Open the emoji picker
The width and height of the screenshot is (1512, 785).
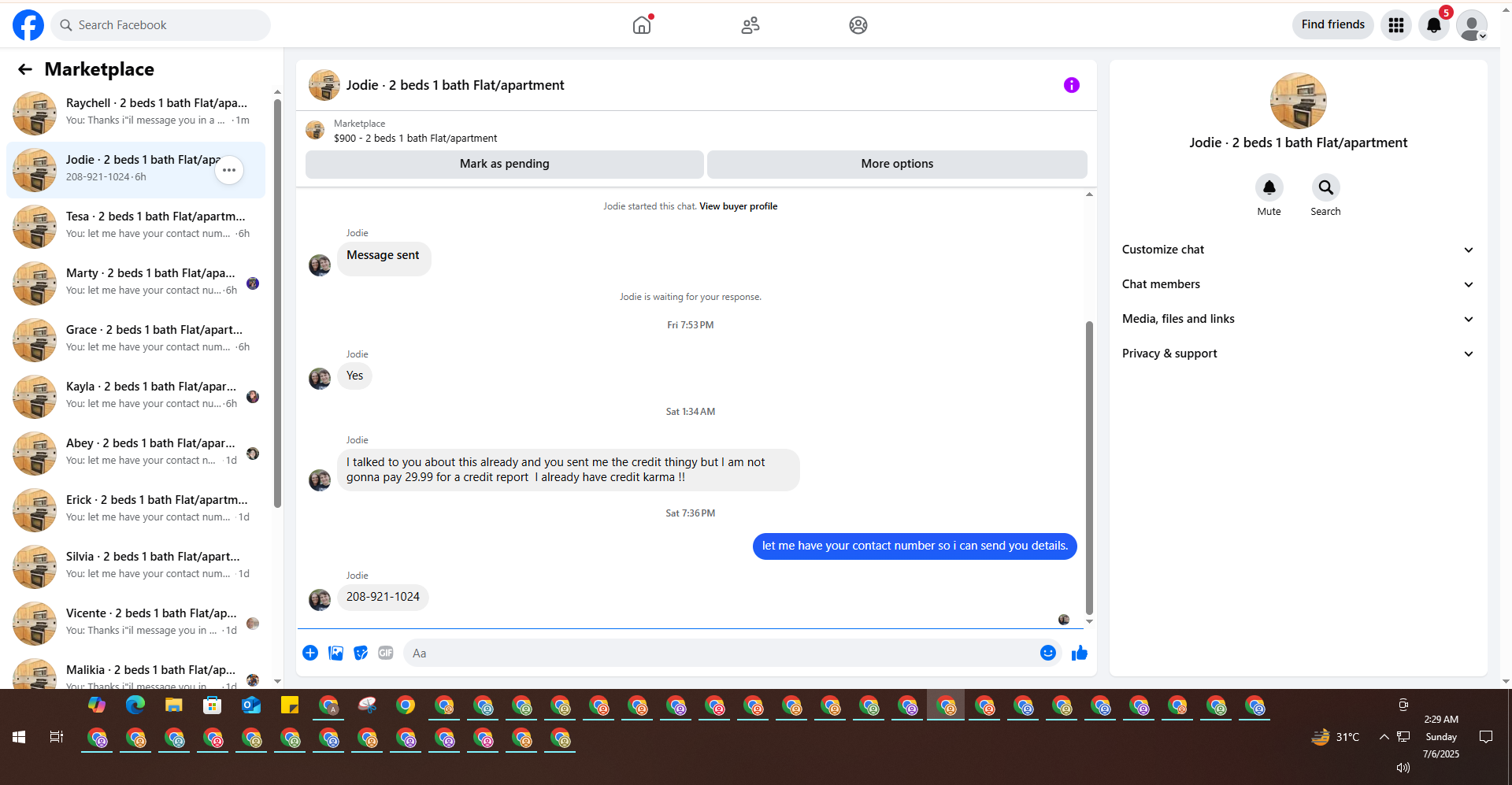(1048, 653)
